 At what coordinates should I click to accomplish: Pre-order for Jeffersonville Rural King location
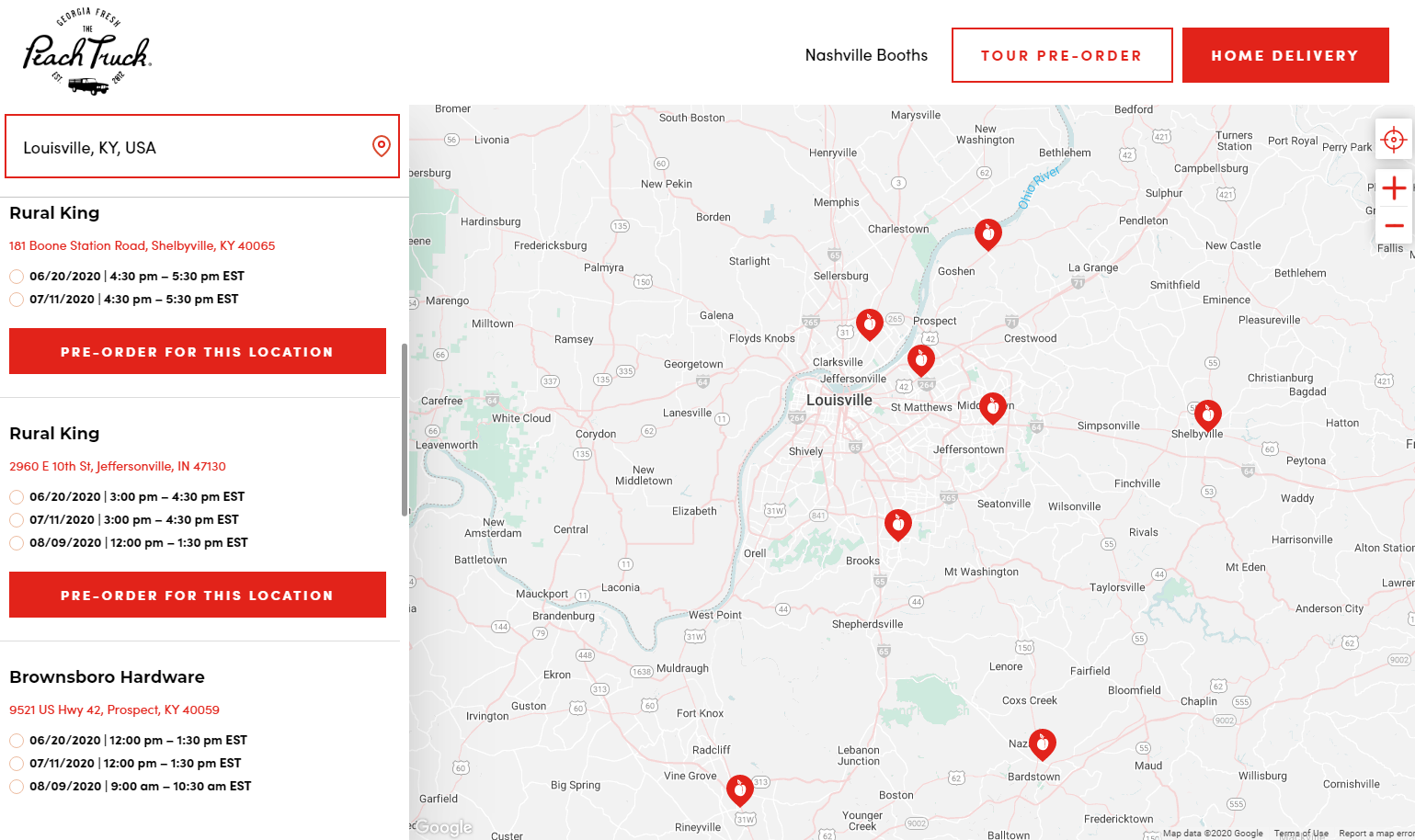pyautogui.click(x=198, y=595)
